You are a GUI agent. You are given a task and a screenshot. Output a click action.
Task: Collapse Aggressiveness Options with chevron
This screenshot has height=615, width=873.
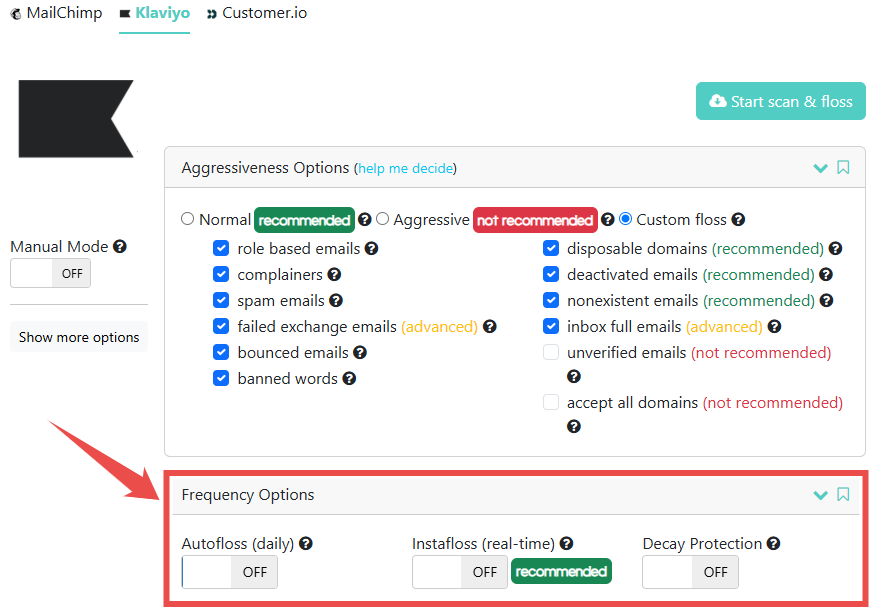click(x=820, y=168)
